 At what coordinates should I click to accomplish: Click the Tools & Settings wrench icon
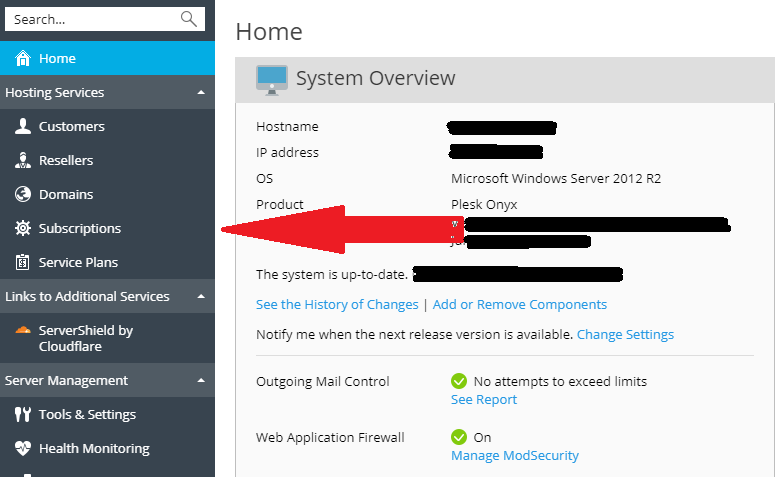23,414
